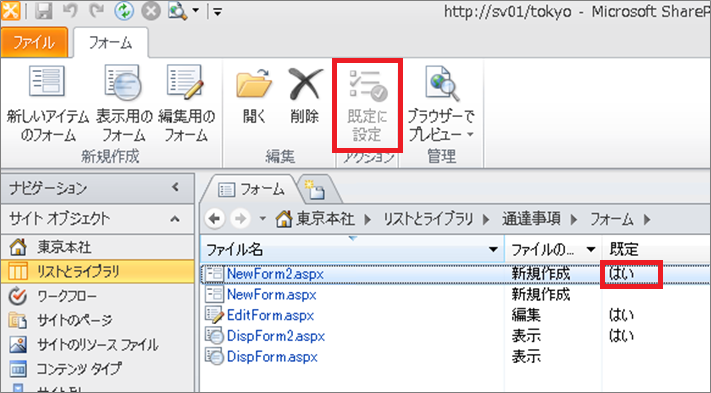Open the Customize Quick Access Toolbar arrow
This screenshot has height=393, width=711.
pos(218,12)
